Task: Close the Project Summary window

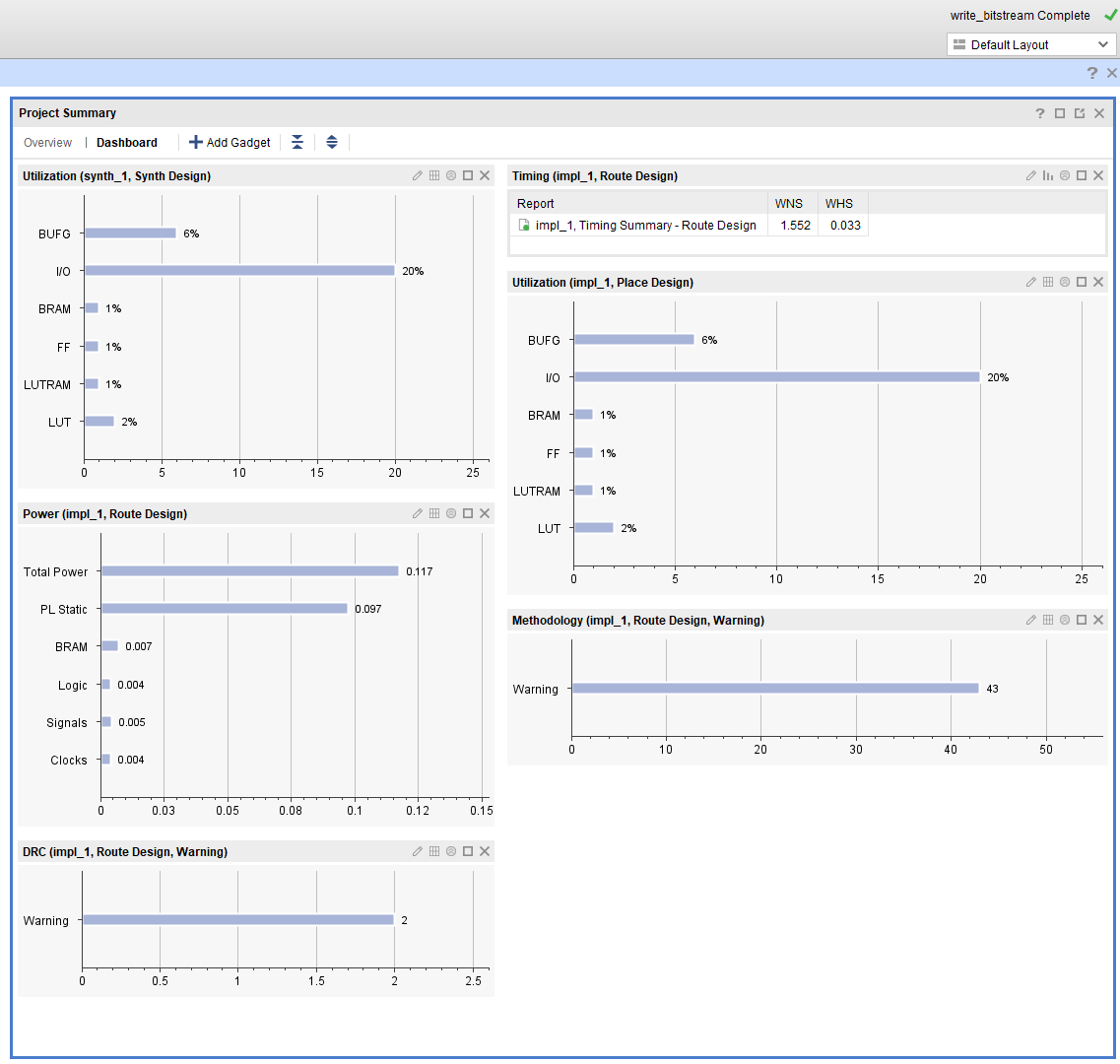Action: (1099, 113)
